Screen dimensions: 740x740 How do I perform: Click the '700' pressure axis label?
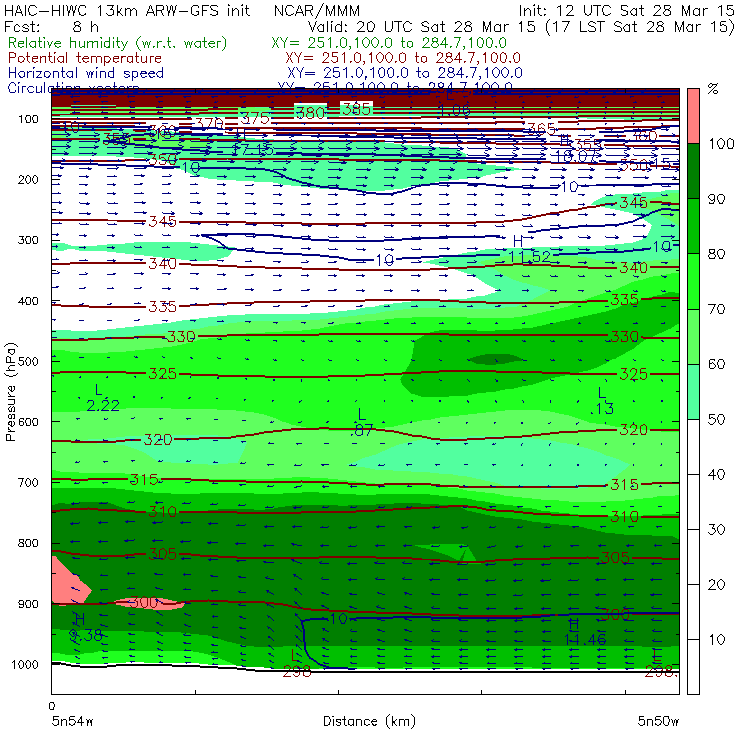click(x=28, y=482)
